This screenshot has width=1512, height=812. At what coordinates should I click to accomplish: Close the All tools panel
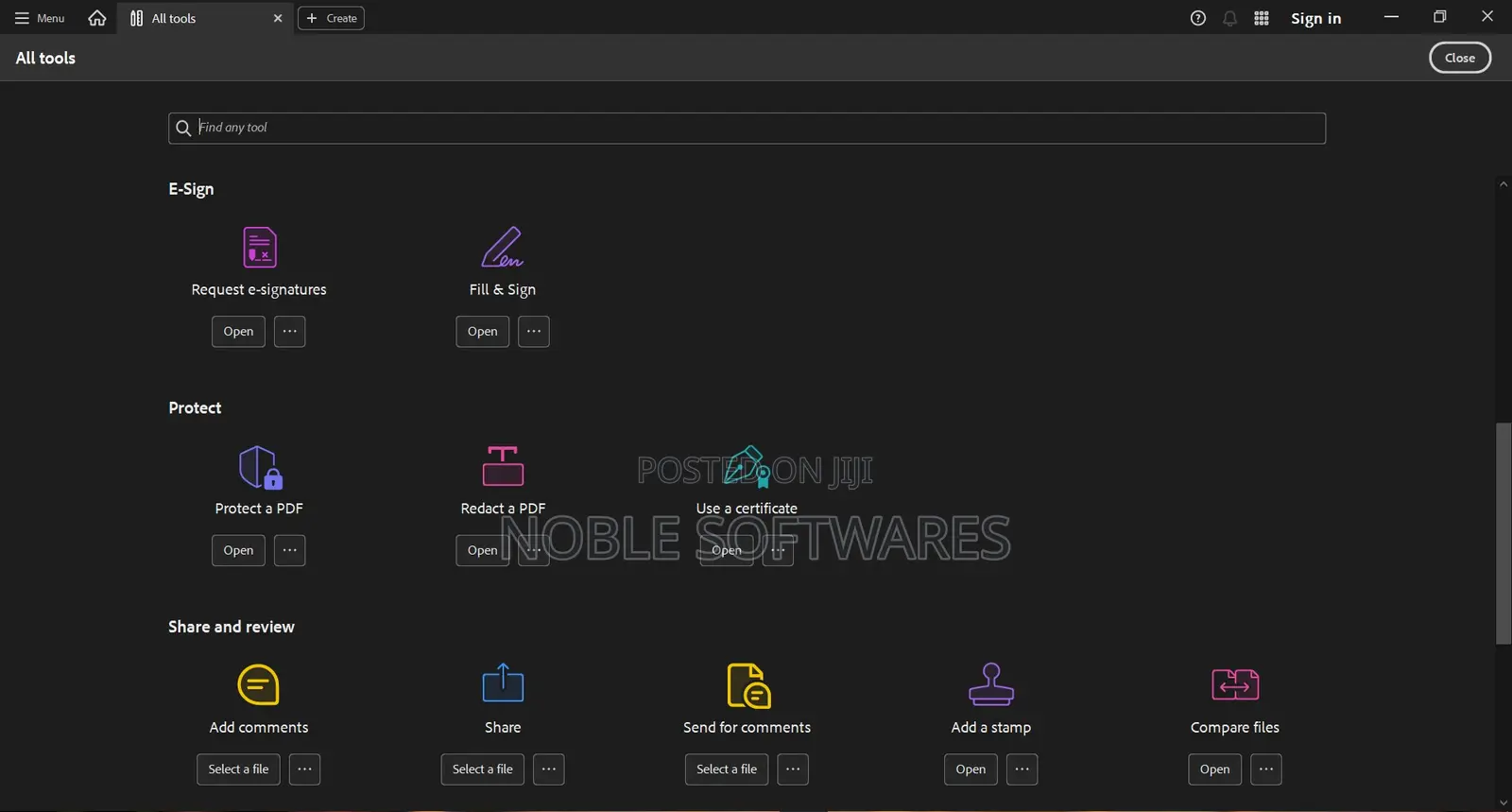[x=1460, y=58]
